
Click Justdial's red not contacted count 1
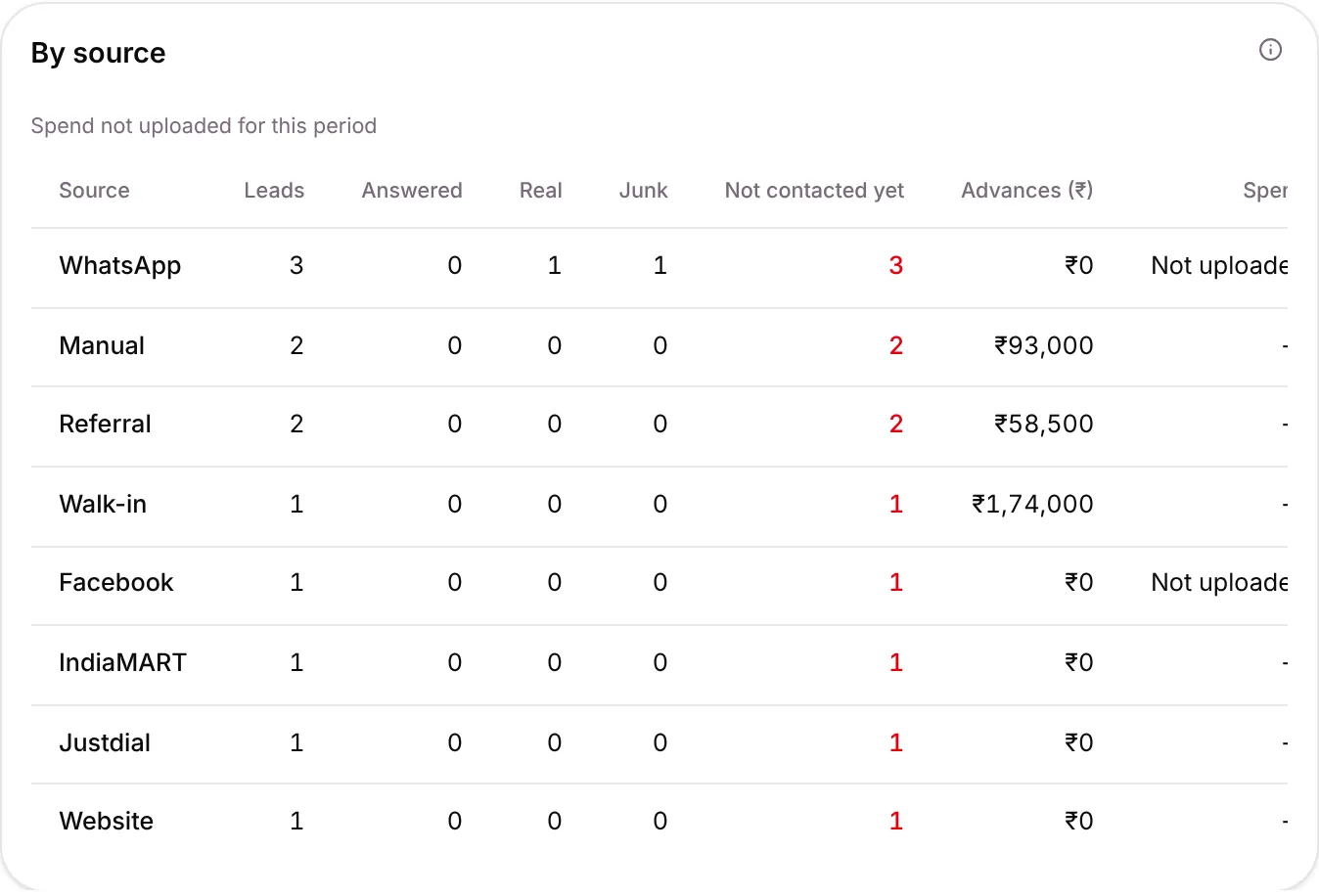click(x=895, y=742)
